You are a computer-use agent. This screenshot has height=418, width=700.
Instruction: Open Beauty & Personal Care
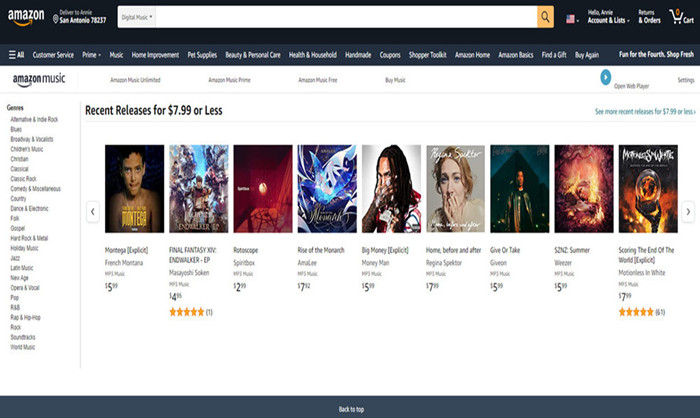point(253,55)
